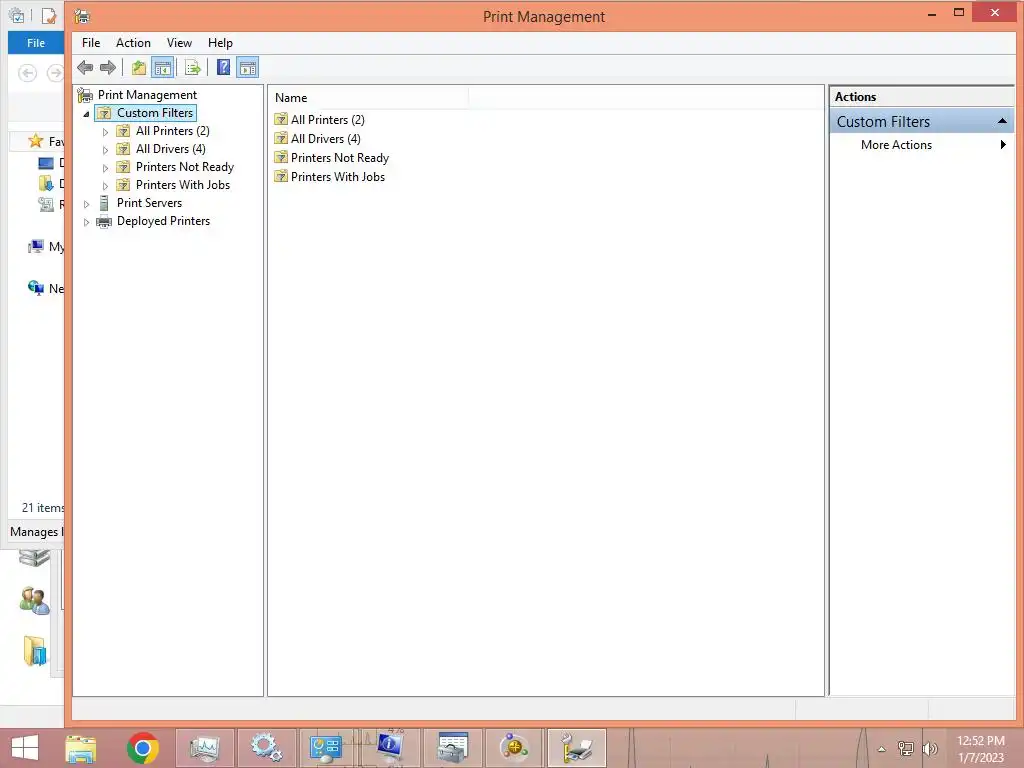Select All Drivers (4) in the tree pane
Viewport: 1024px width, 768px height.
(x=170, y=149)
